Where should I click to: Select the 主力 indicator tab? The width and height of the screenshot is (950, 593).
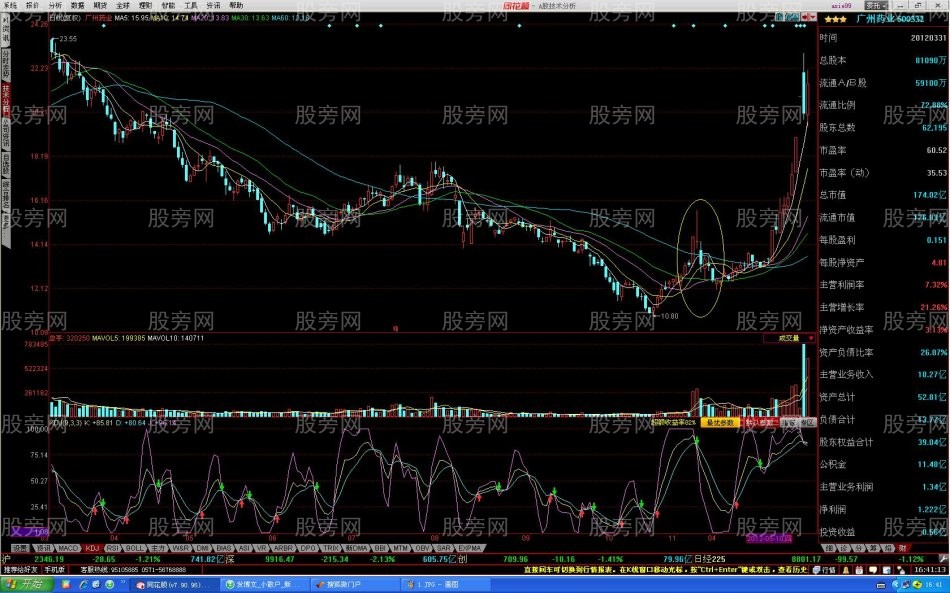[x=157, y=548]
